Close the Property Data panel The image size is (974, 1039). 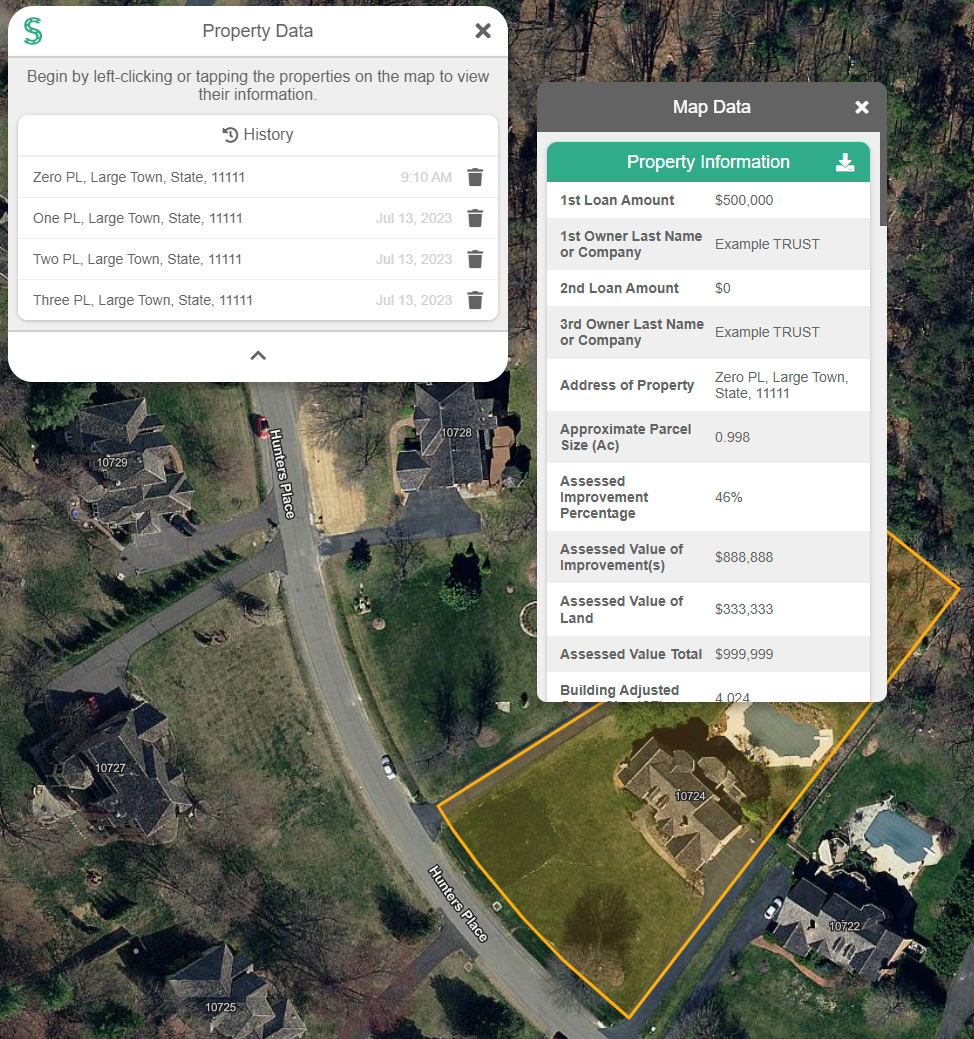pyautogui.click(x=483, y=31)
